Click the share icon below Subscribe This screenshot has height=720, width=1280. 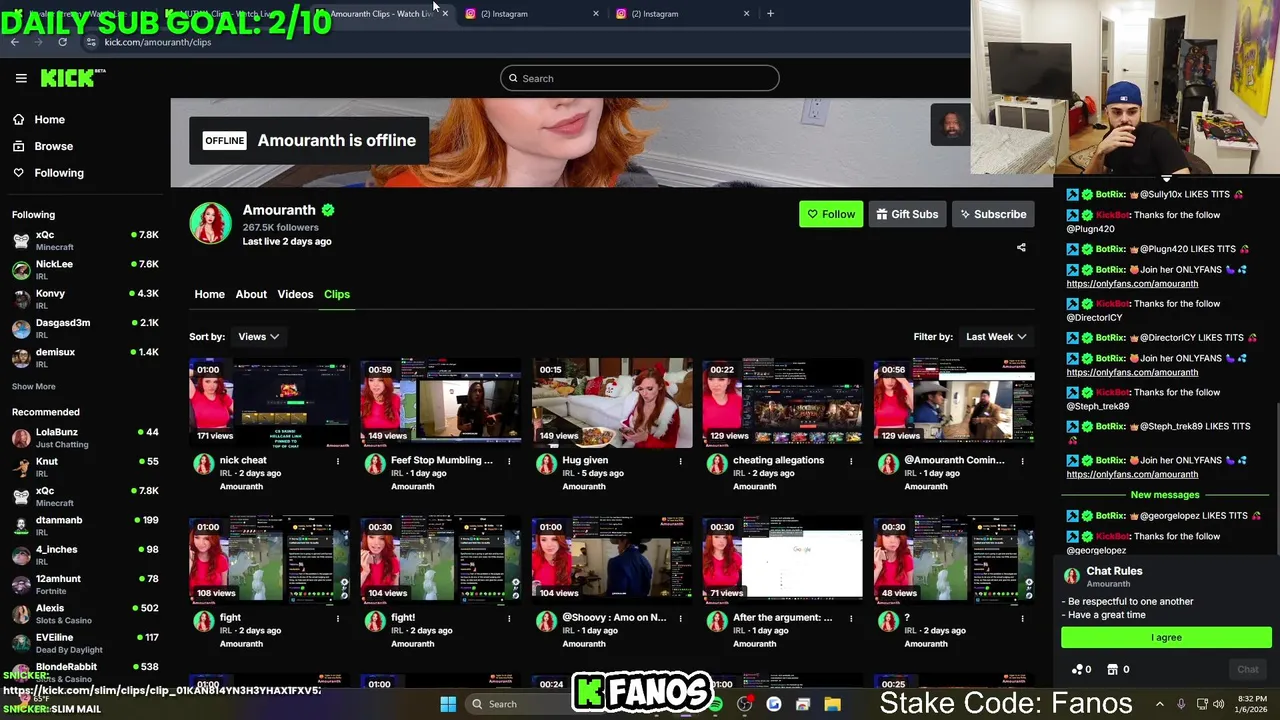[1021, 247]
